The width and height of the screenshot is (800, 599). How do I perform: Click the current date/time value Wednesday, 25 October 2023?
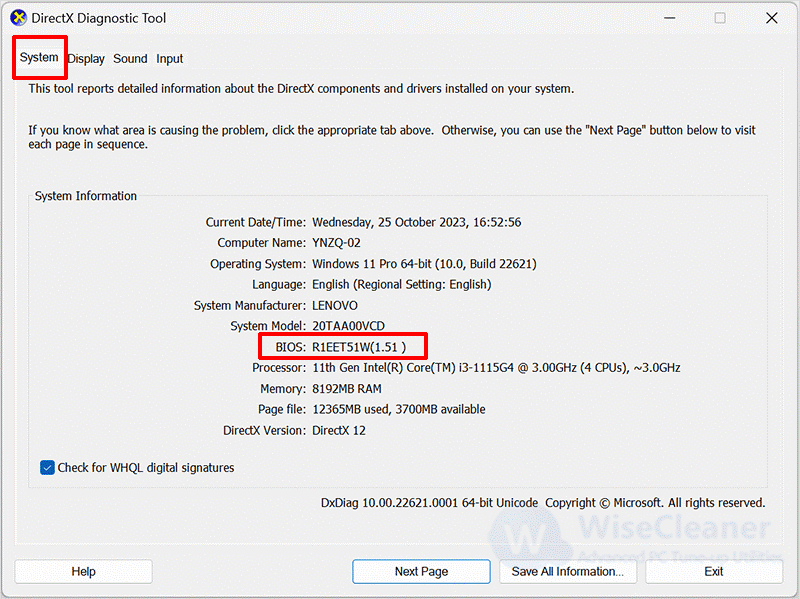[416, 222]
